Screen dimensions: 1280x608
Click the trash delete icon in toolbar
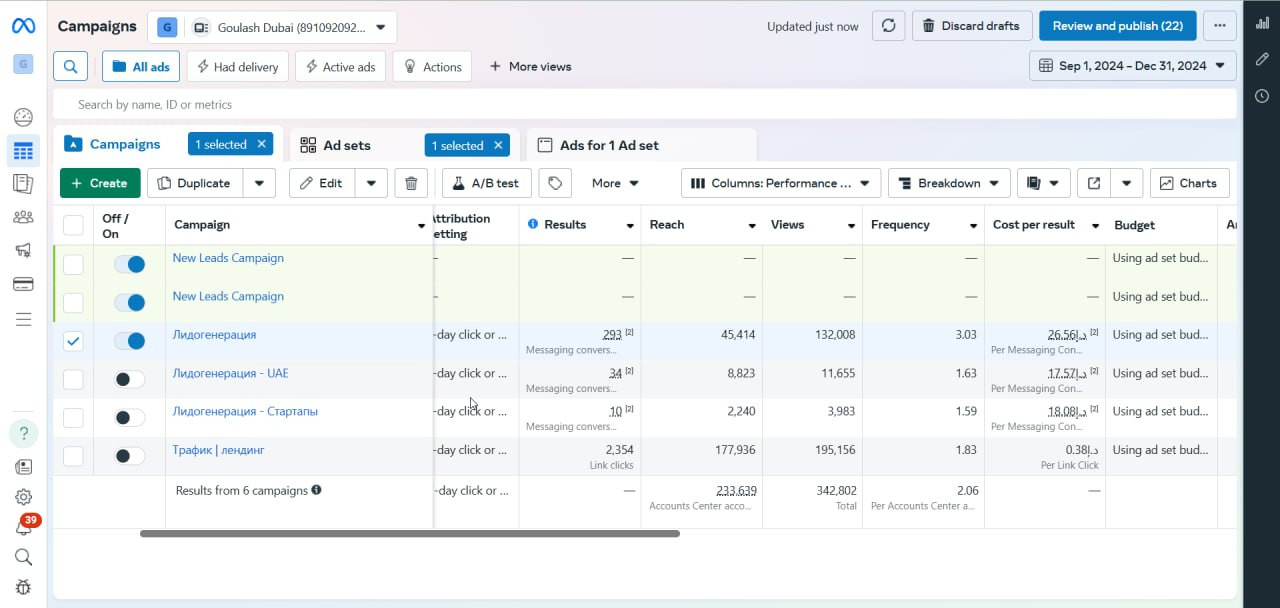coord(411,183)
